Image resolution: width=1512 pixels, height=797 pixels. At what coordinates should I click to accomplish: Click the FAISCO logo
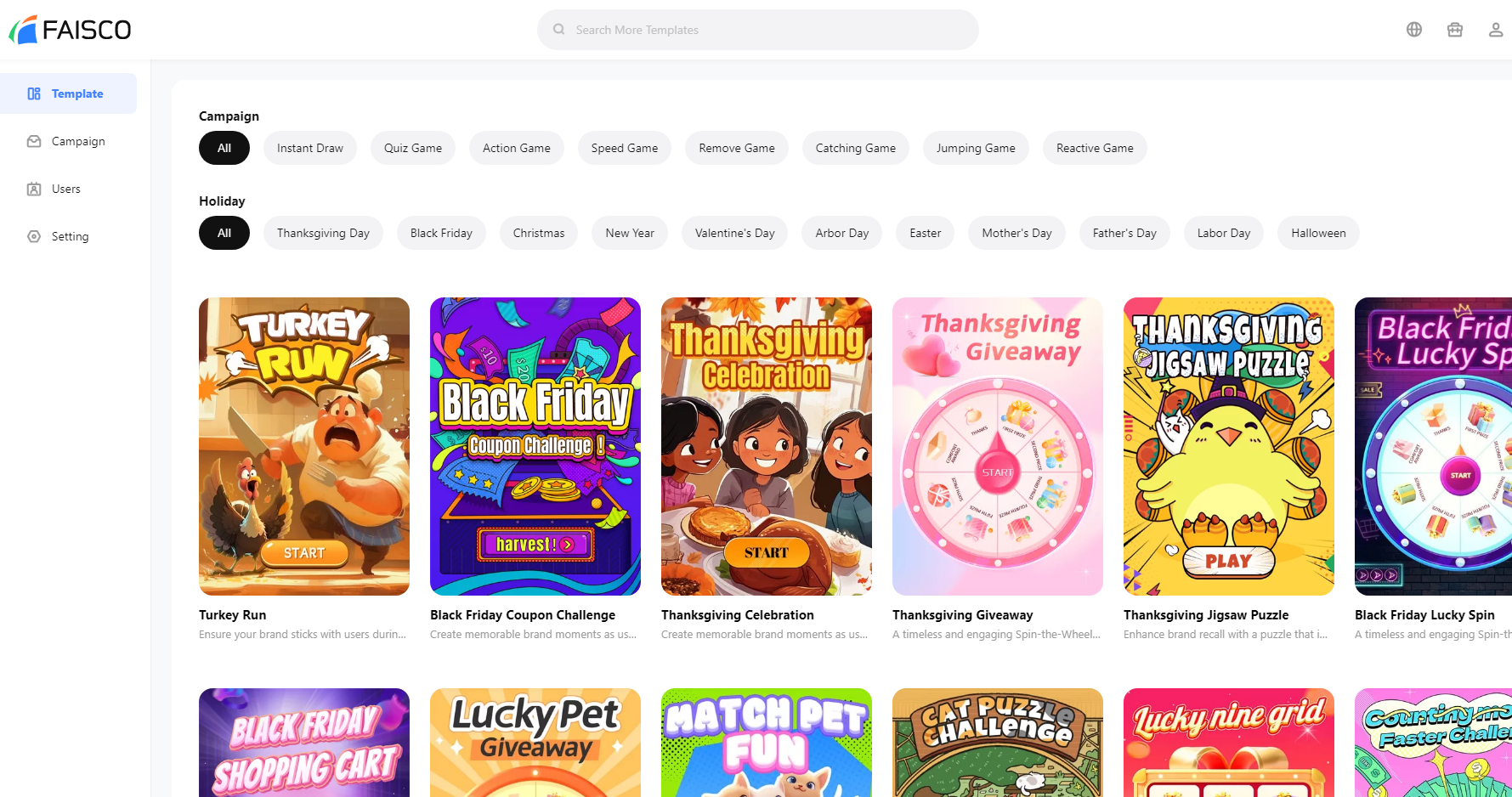pyautogui.click(x=70, y=30)
